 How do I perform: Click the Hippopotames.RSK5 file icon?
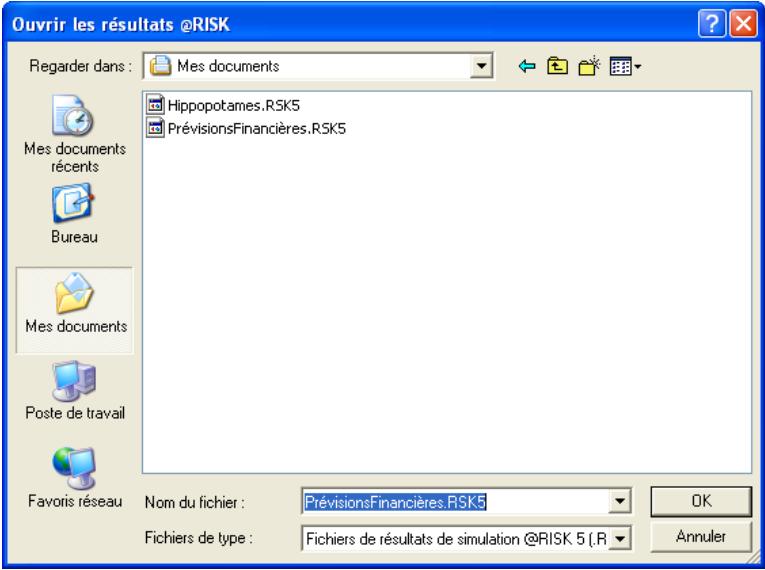[155, 109]
